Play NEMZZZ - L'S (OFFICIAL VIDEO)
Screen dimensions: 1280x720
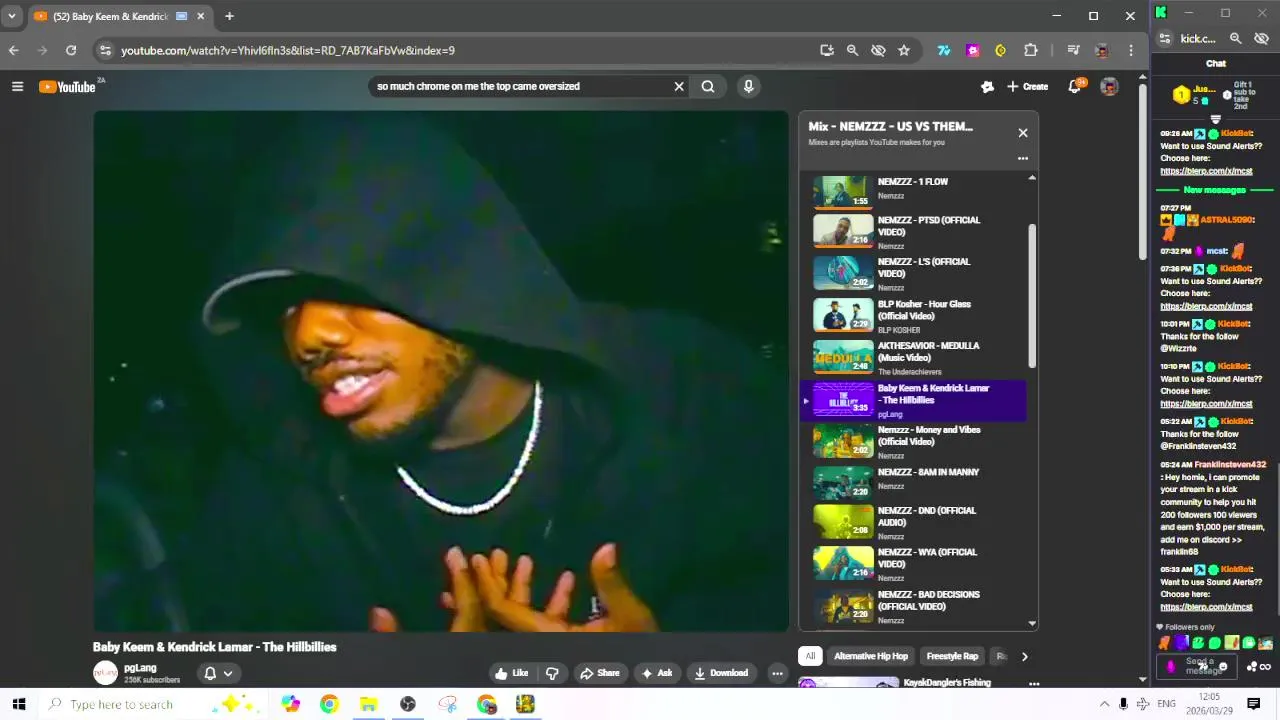[x=913, y=273]
